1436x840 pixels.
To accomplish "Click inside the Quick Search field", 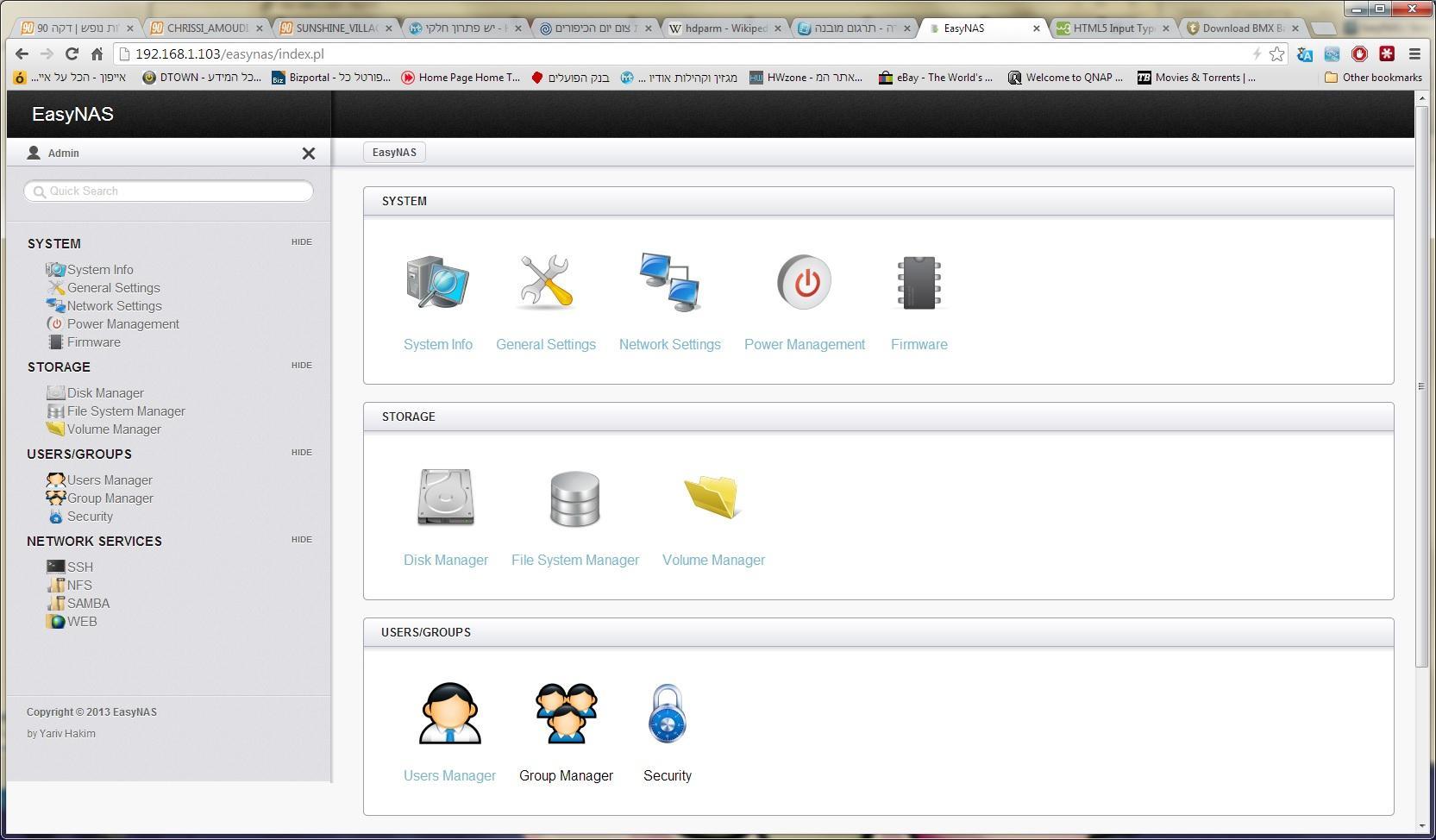I will pos(168,191).
